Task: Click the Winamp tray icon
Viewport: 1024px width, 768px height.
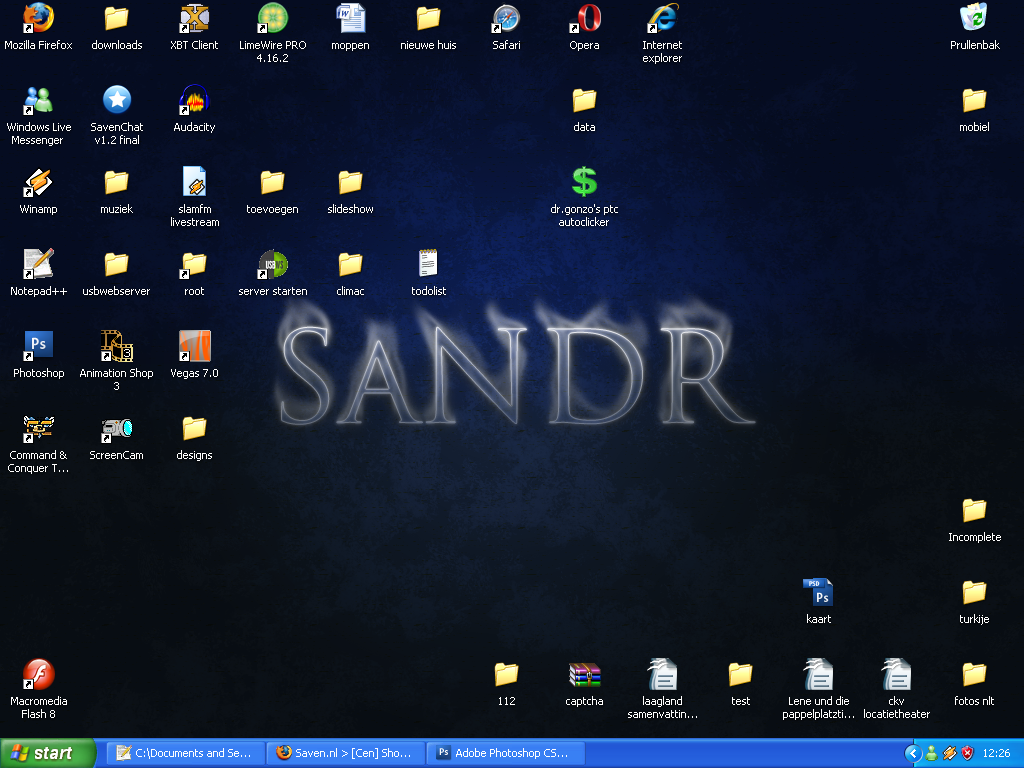Action: coord(950,754)
